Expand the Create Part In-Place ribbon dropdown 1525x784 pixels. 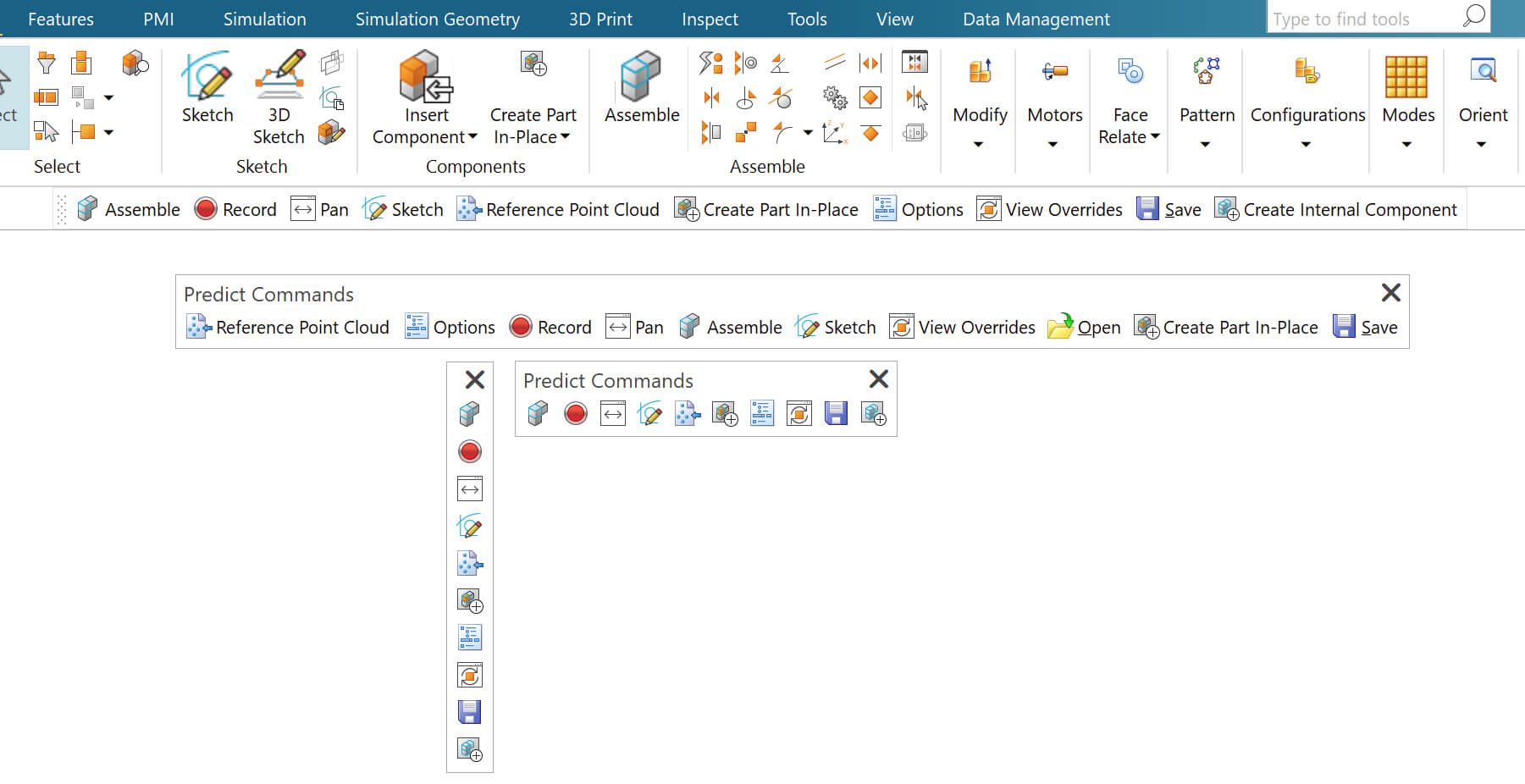pyautogui.click(x=533, y=136)
